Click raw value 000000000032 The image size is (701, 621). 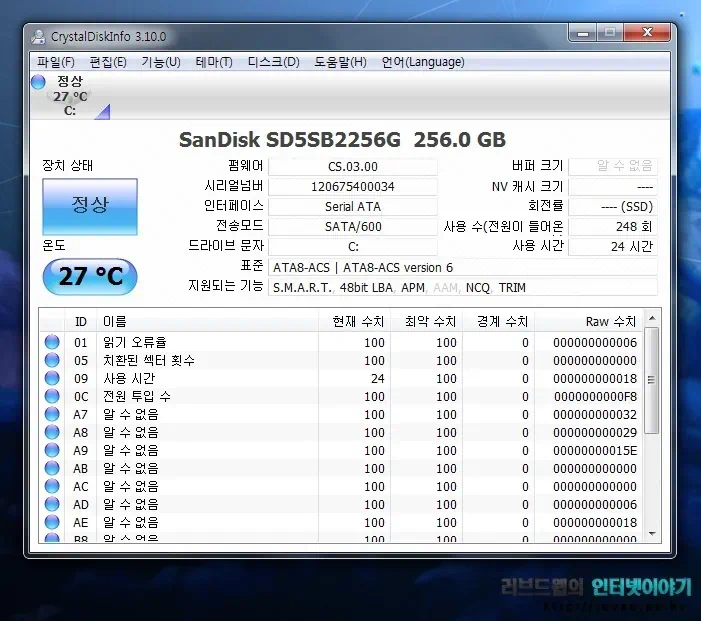595,414
